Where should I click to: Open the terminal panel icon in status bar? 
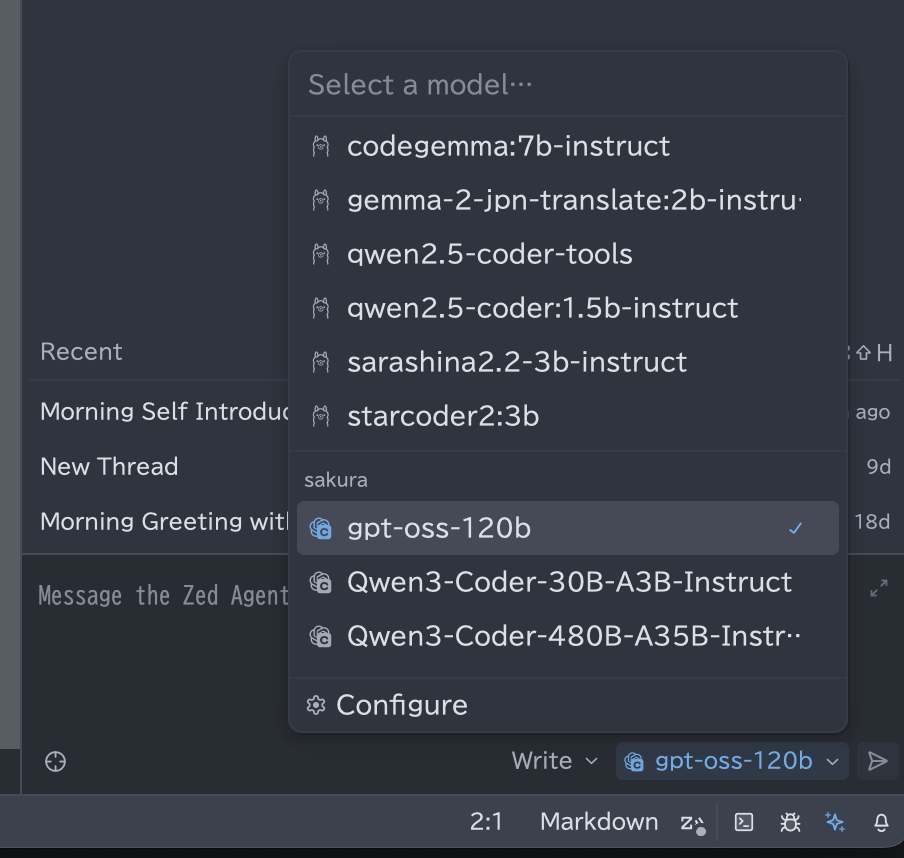click(744, 822)
